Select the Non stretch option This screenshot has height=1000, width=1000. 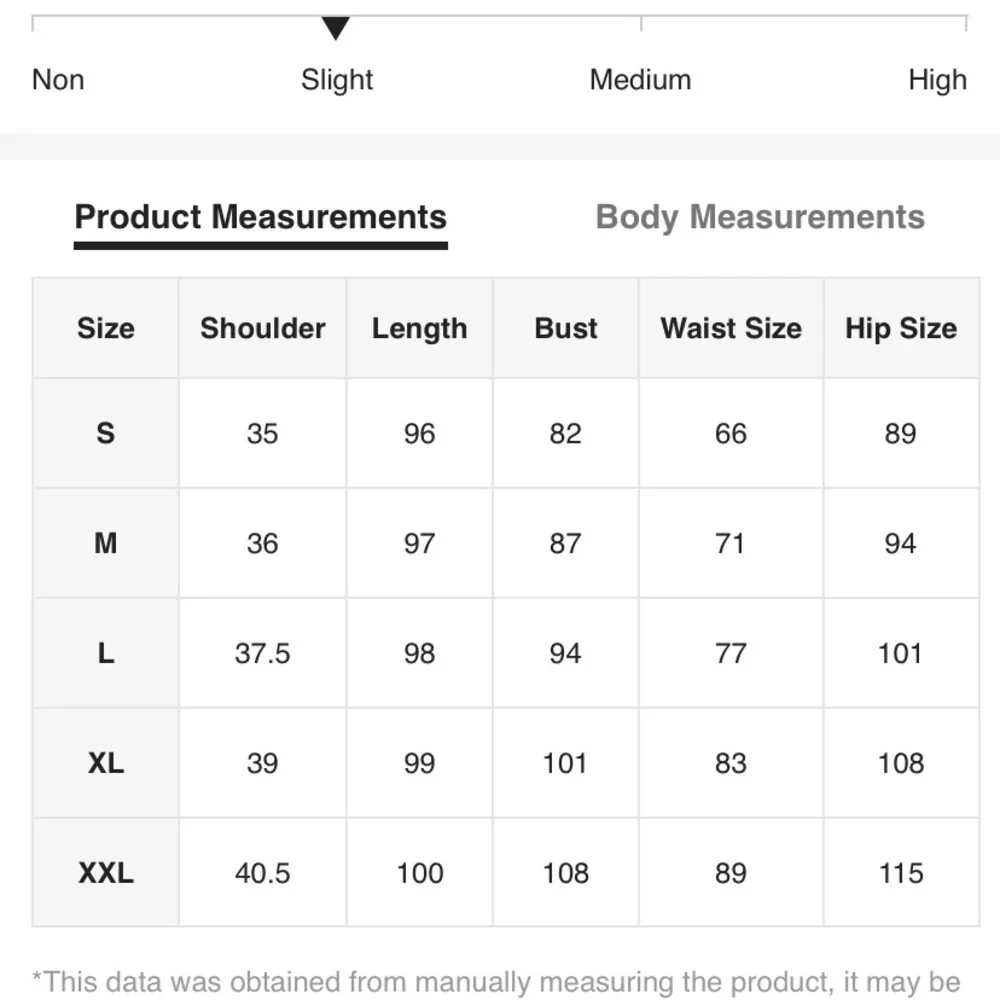pos(57,80)
